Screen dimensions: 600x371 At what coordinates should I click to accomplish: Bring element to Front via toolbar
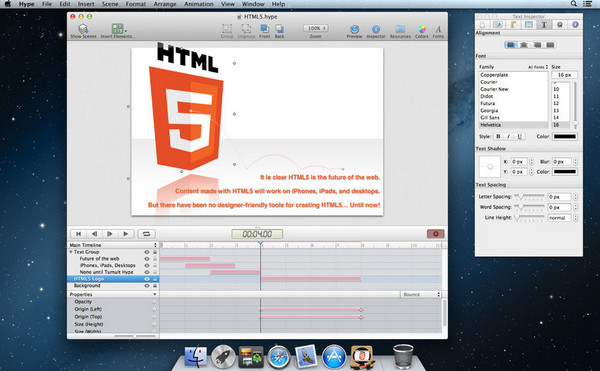[x=264, y=31]
